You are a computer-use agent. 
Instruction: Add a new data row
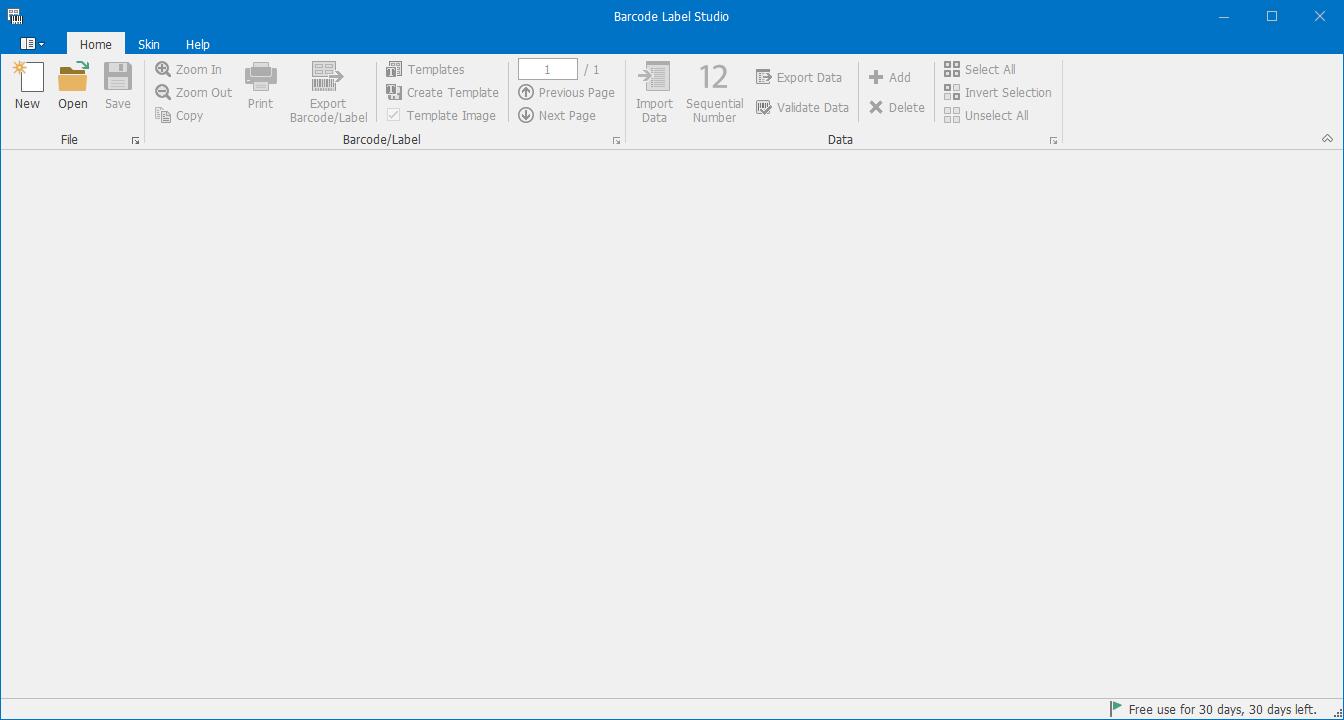point(890,77)
